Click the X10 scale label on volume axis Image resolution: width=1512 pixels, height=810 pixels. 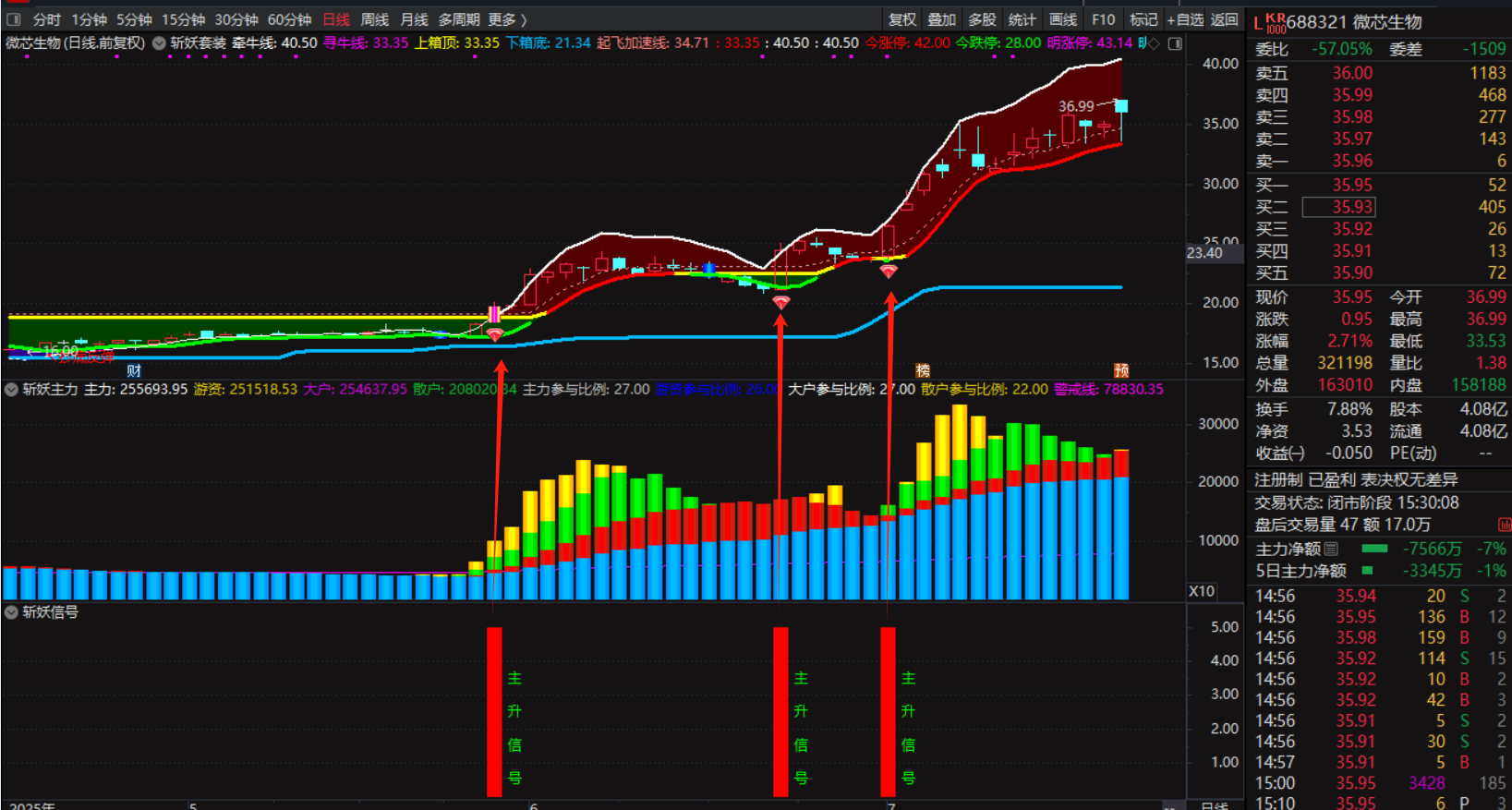[1201, 591]
